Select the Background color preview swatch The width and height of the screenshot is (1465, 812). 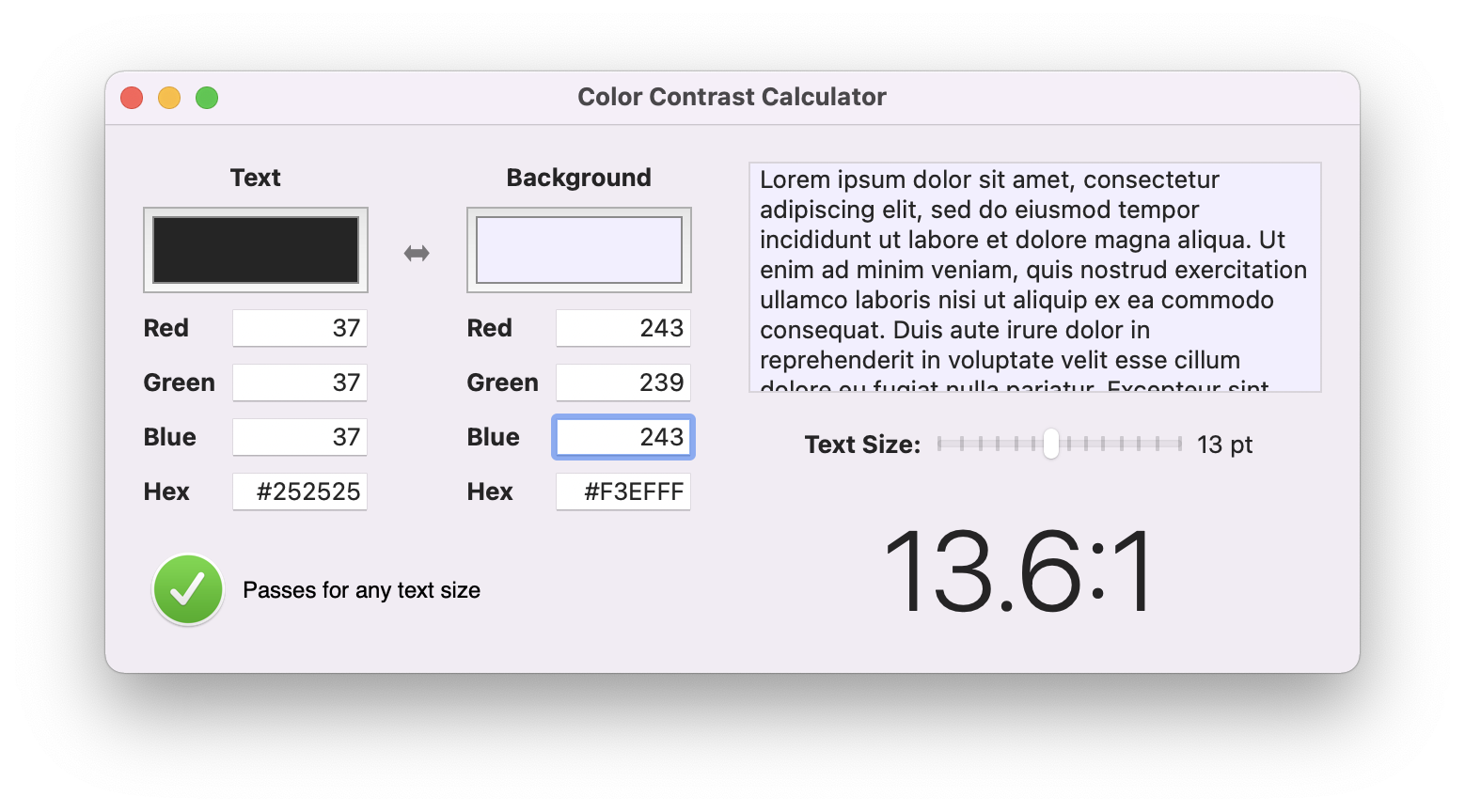point(578,249)
